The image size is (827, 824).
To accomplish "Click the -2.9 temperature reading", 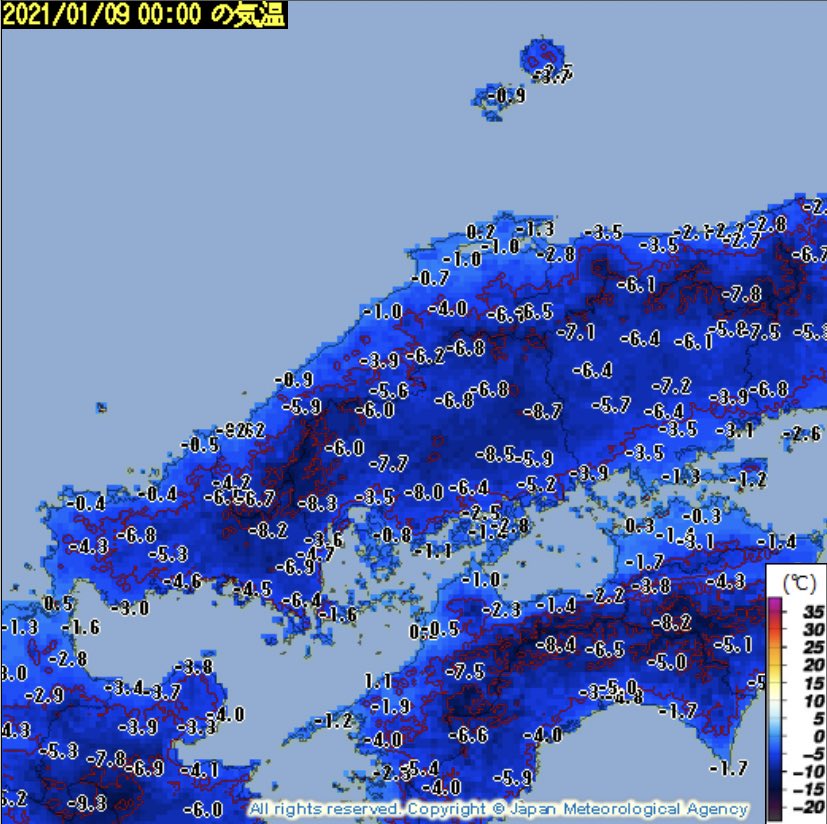I will (x=44, y=695).
